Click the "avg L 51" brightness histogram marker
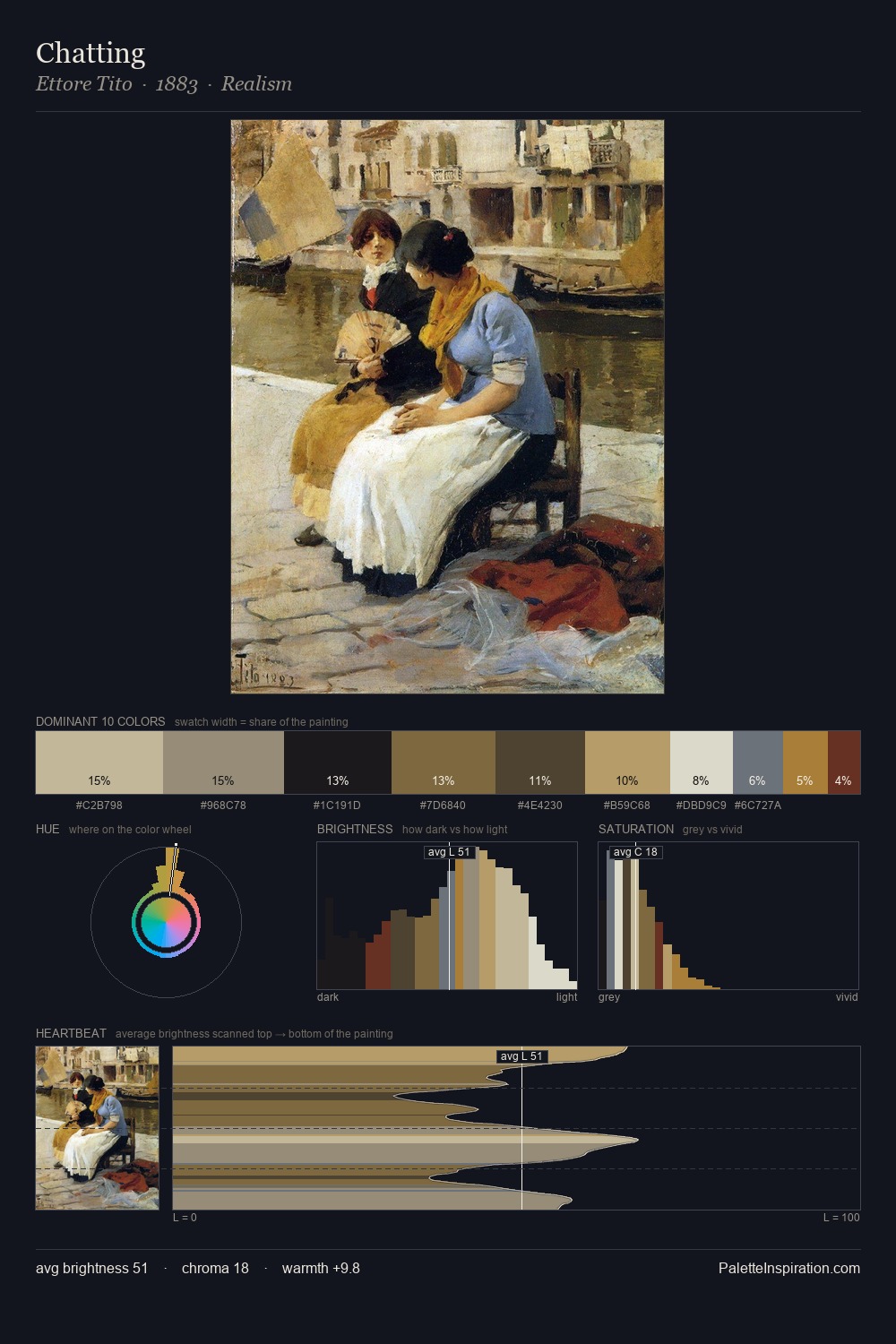The image size is (896, 1344). (449, 852)
